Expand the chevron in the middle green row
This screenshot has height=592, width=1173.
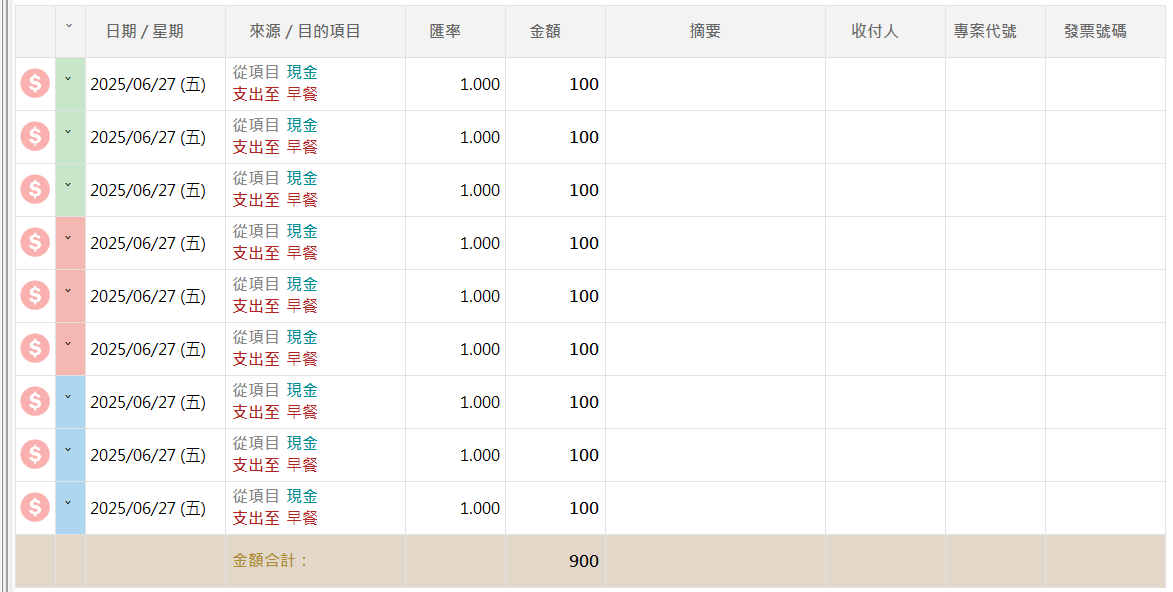68,132
